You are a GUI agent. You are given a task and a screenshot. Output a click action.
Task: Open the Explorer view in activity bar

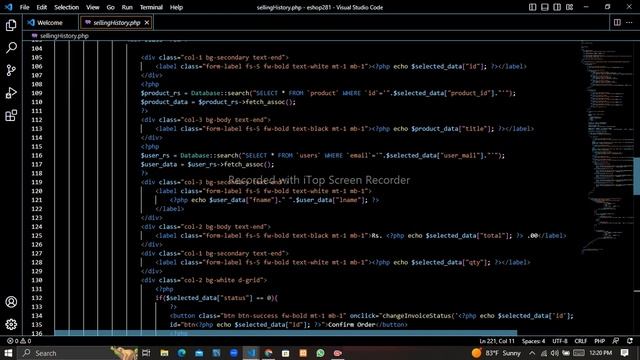(x=11, y=25)
